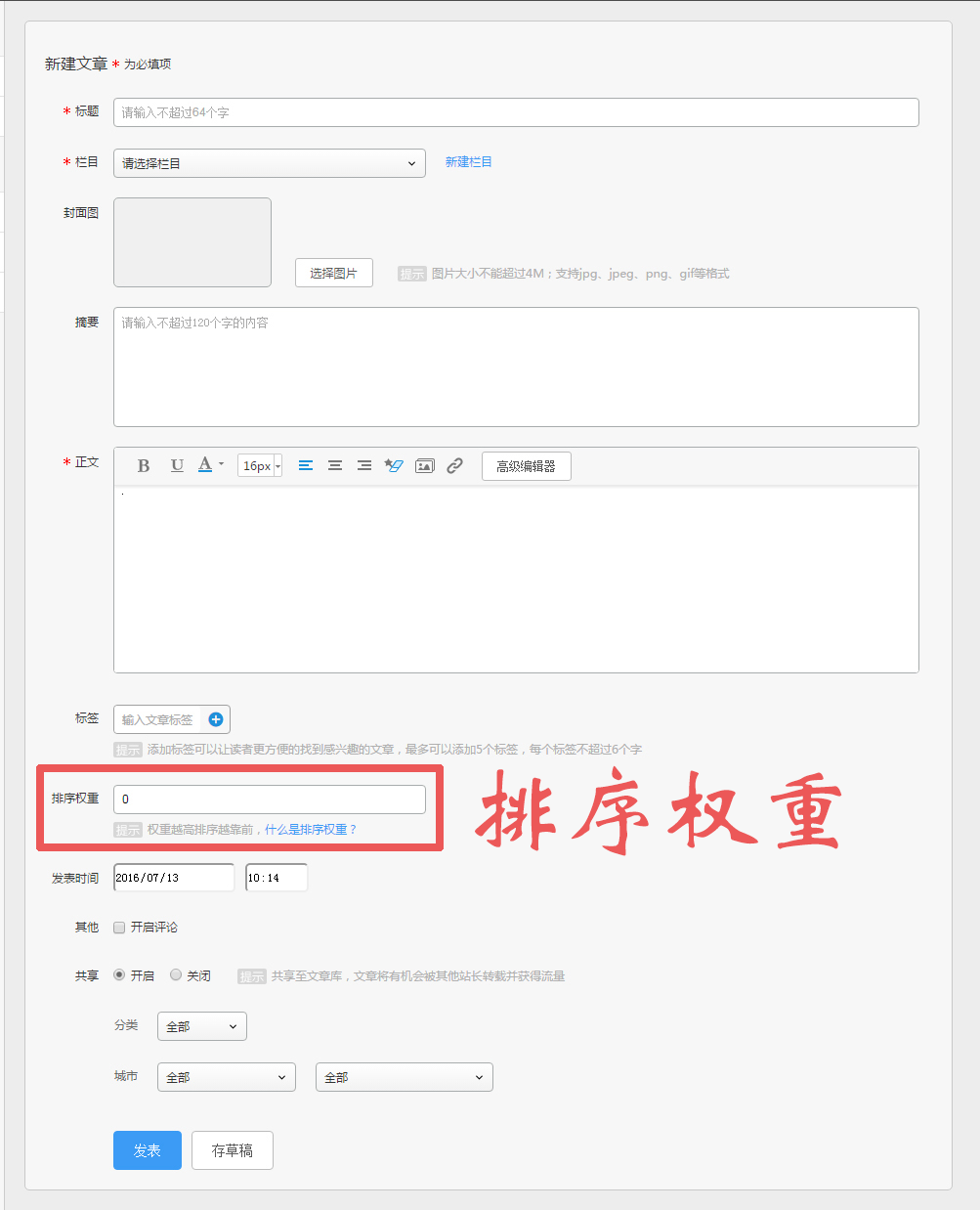Clear formatting with the eraser icon

394,466
